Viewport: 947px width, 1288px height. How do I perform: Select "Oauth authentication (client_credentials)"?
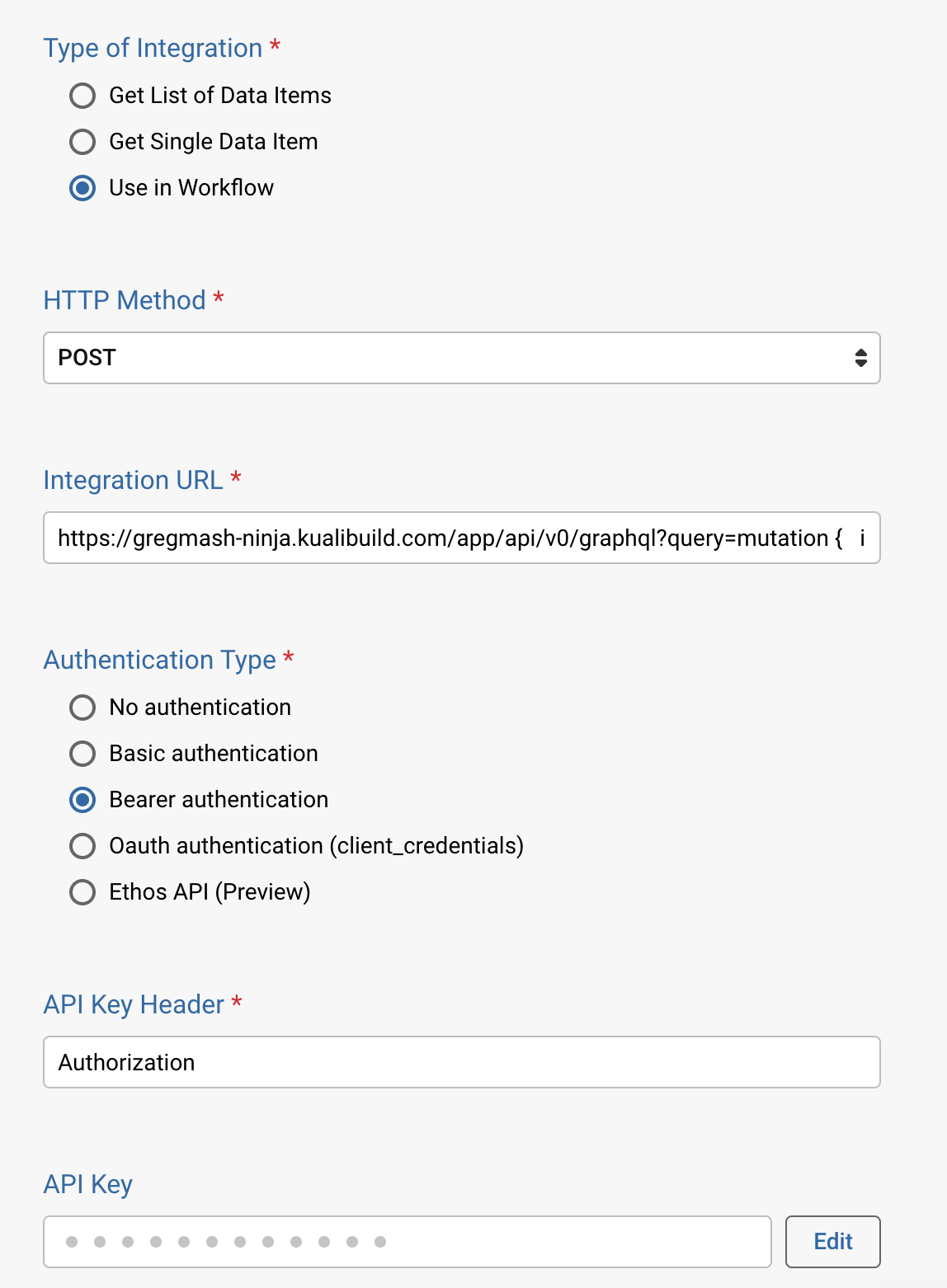[82, 846]
